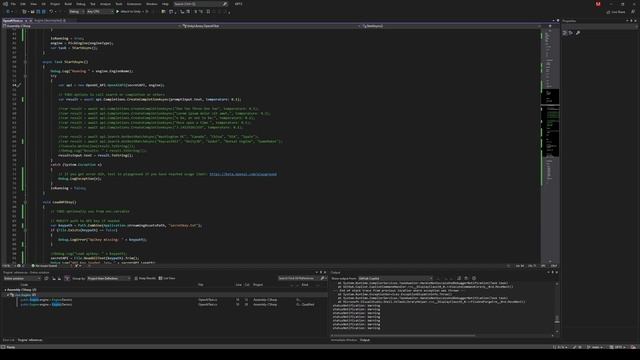The image size is (640, 360).
Task: Switch to the Immediate Window tab
Action: [x=344, y=340]
